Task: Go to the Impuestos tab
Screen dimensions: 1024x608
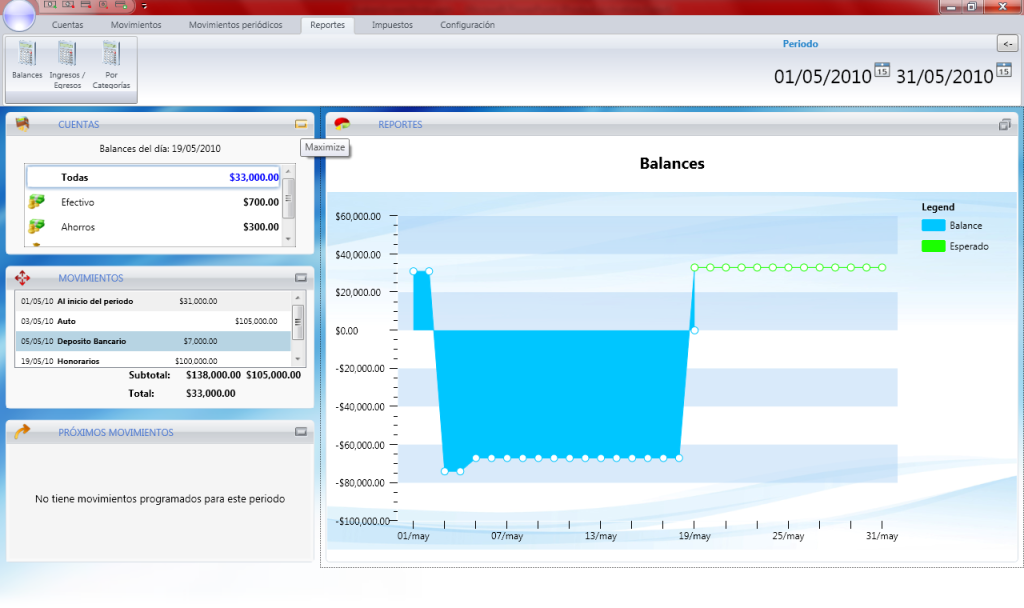Action: tap(392, 25)
